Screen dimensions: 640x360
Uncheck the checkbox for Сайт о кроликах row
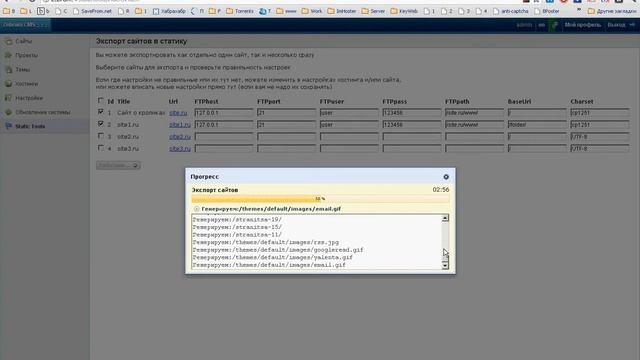(101, 111)
